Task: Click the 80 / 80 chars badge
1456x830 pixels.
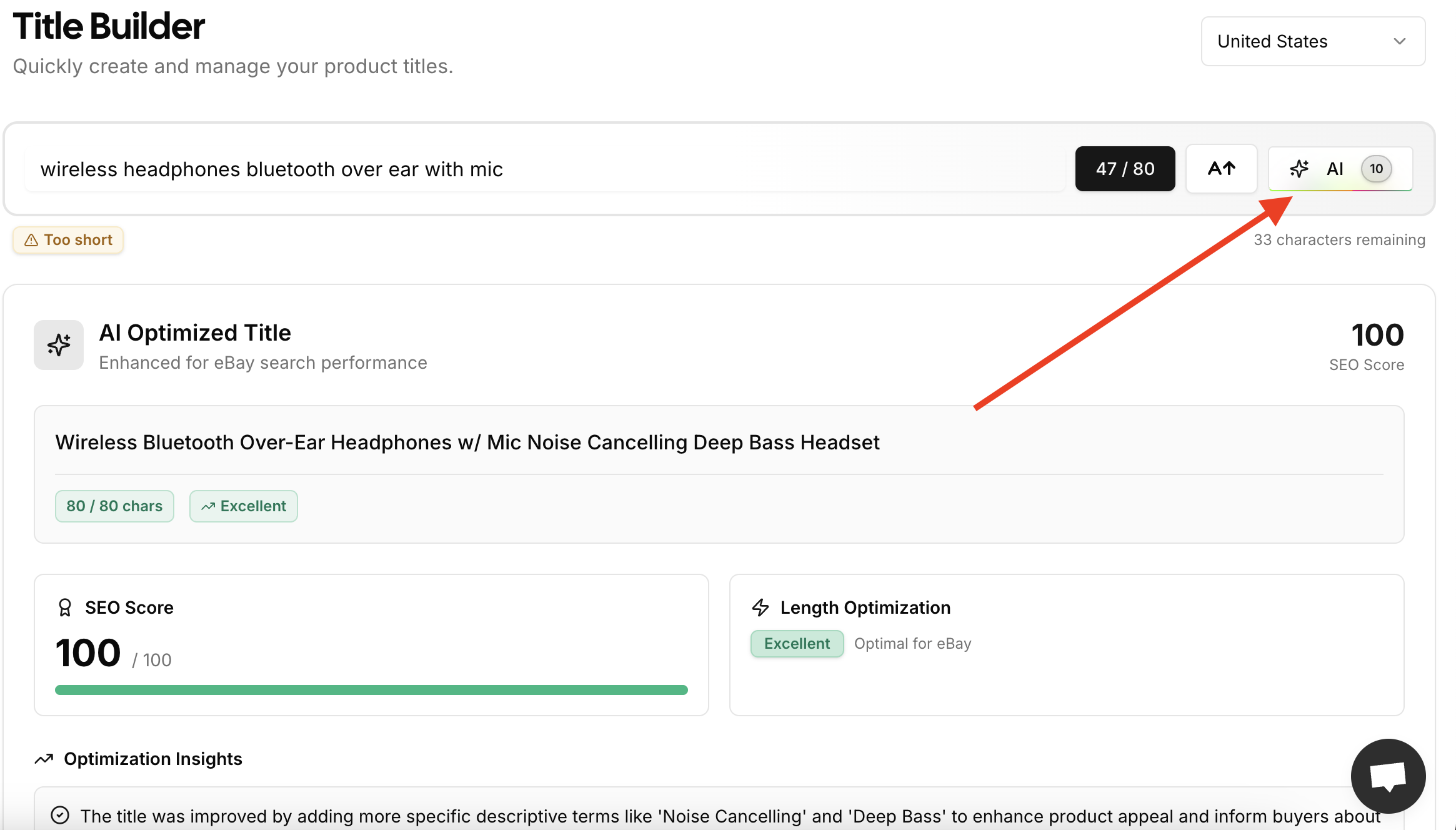Action: 114,506
